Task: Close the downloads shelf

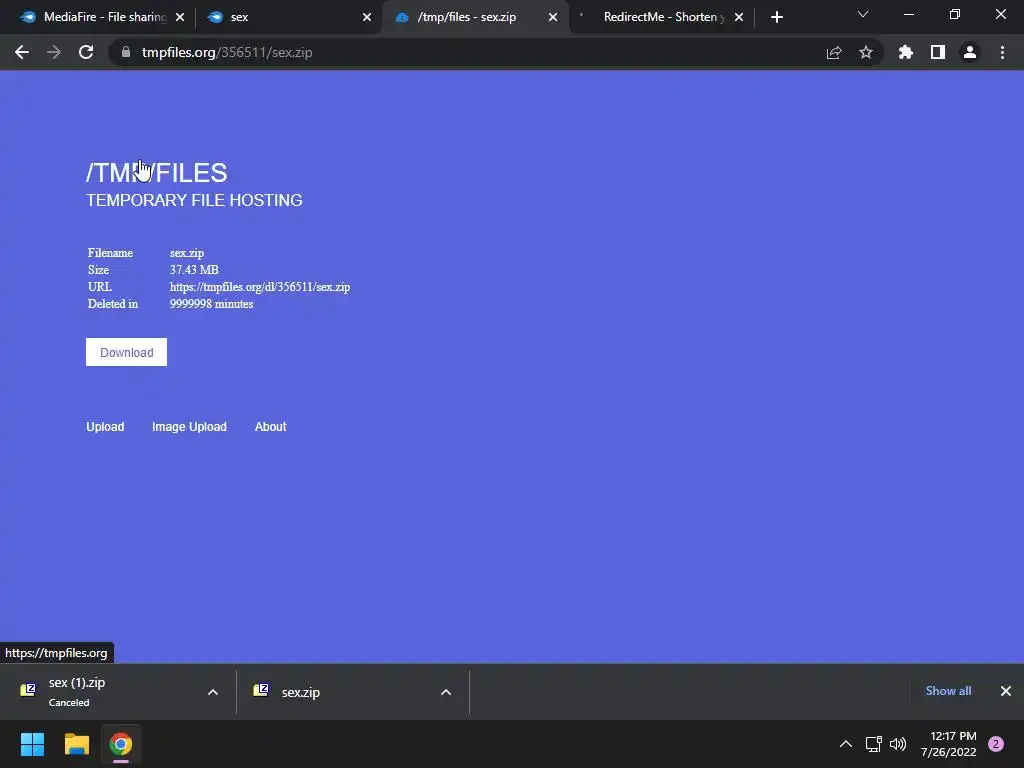Action: (1006, 691)
